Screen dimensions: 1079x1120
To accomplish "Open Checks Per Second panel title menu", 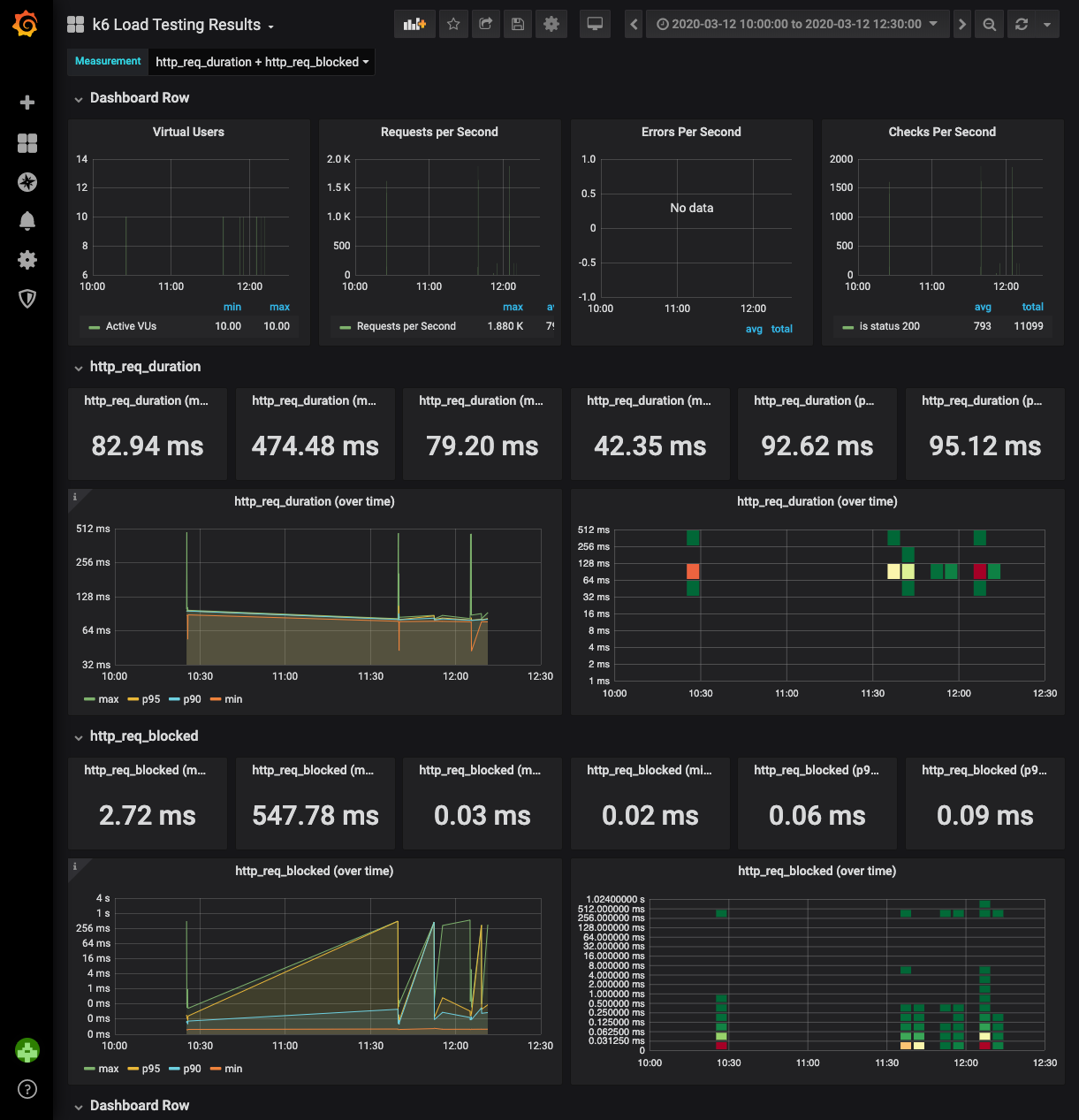I will (x=942, y=132).
